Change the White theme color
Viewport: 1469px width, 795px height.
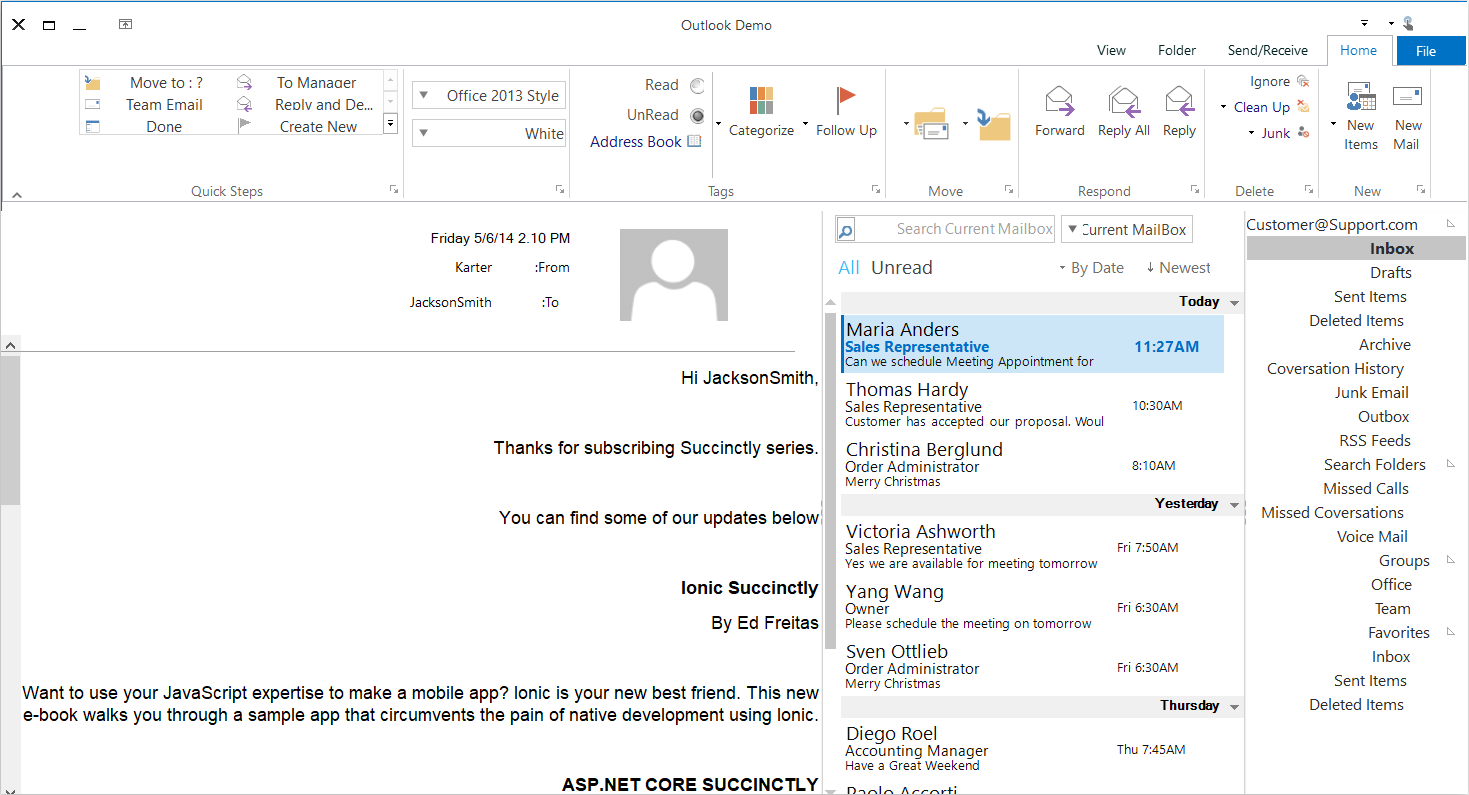point(489,132)
